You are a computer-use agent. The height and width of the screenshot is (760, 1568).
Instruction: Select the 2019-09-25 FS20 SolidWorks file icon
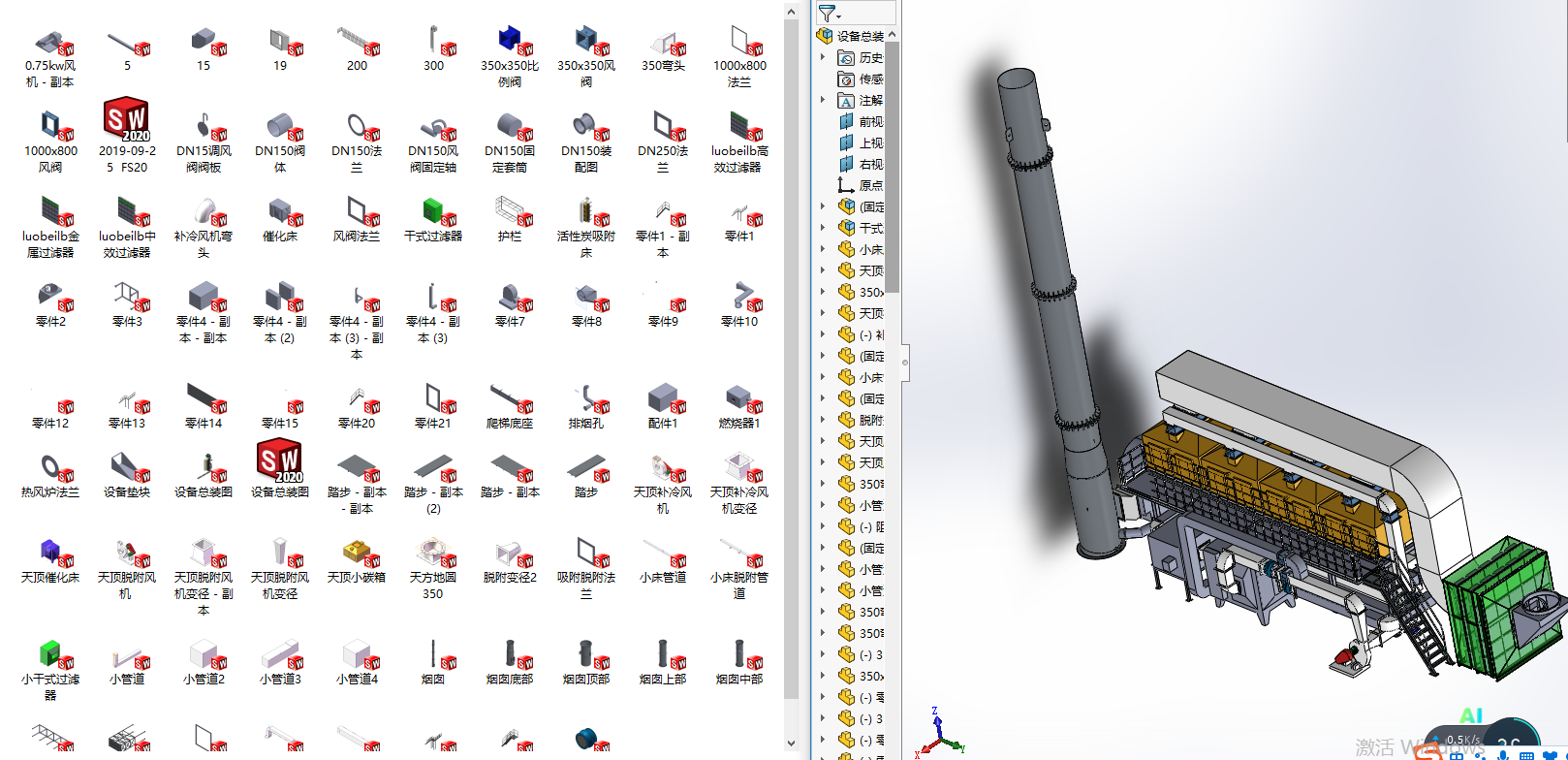[x=126, y=120]
